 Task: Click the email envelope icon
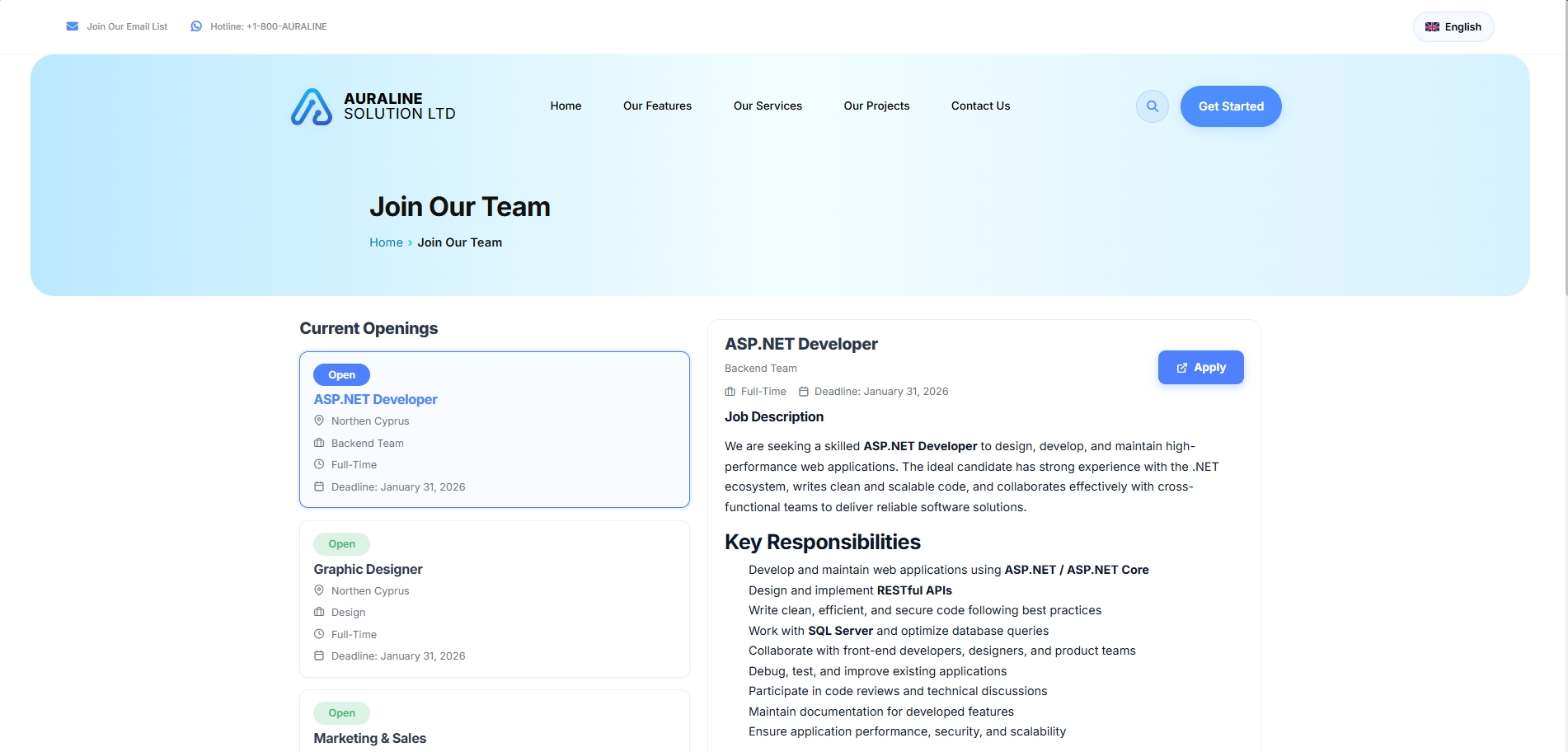pos(73,26)
